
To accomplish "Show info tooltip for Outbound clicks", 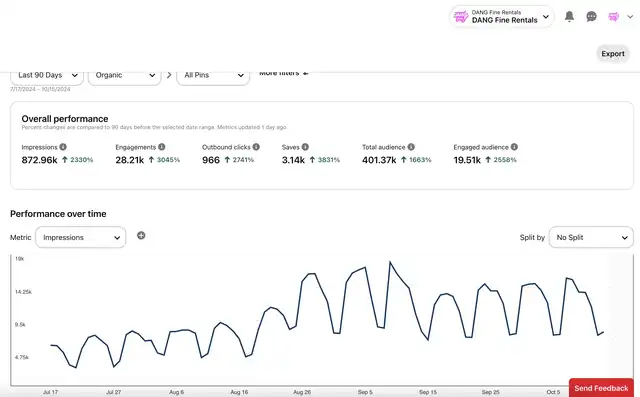I will (256, 147).
